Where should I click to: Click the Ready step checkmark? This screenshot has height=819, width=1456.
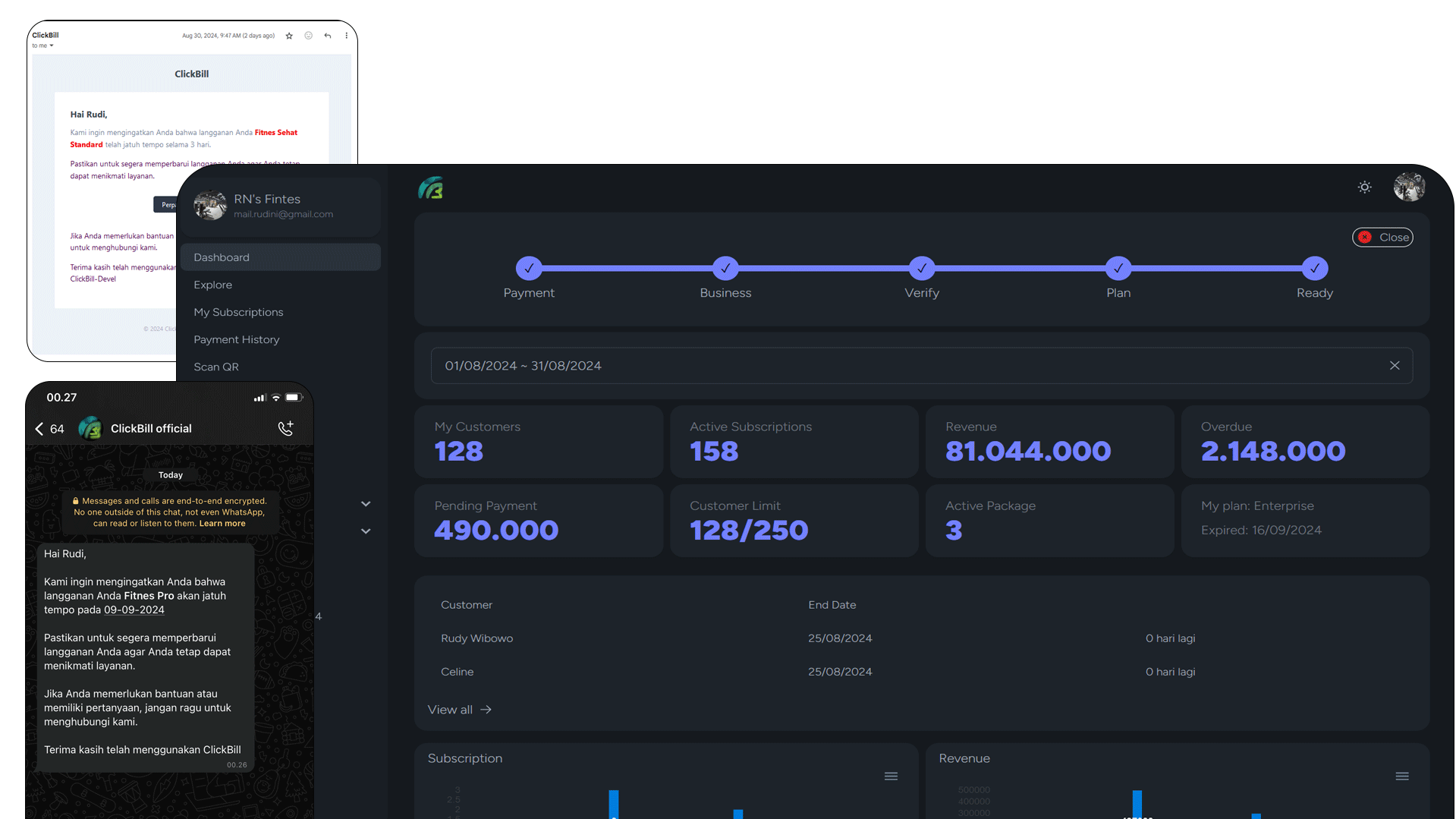tap(1315, 268)
